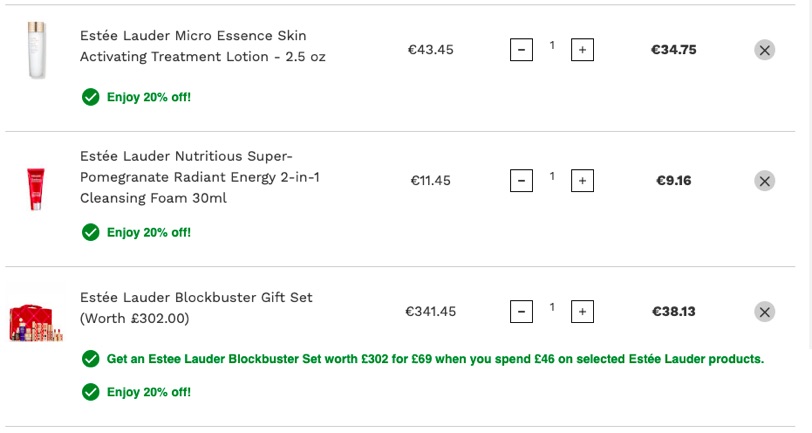Open Micro Essence Lotion product thumbnail
812x433 pixels.
(x=36, y=50)
